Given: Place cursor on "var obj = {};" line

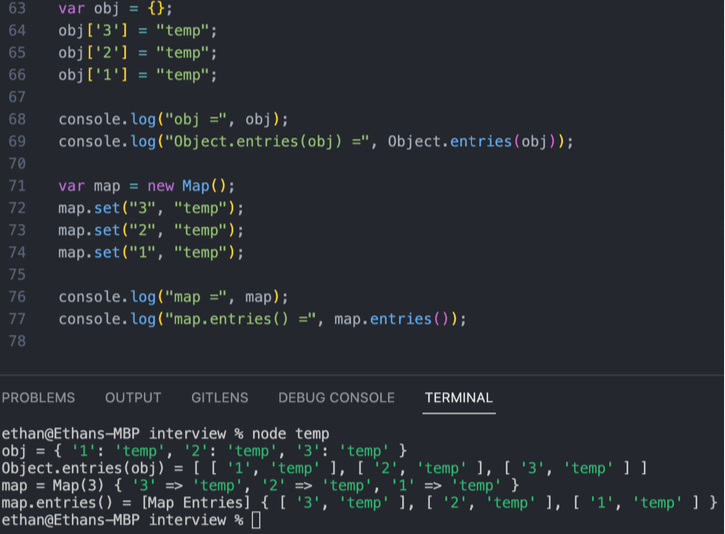Looking at the screenshot, I should 115,8.
